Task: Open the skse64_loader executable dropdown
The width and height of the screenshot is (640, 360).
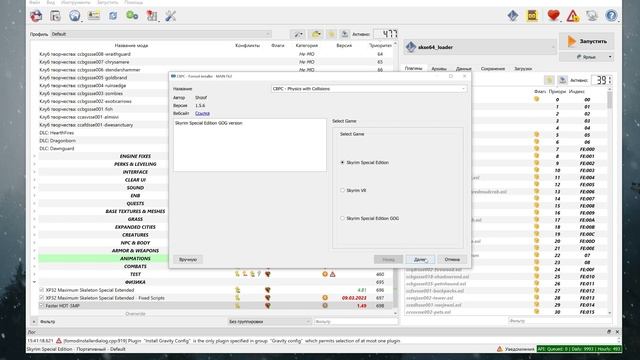Action: click(x=480, y=47)
